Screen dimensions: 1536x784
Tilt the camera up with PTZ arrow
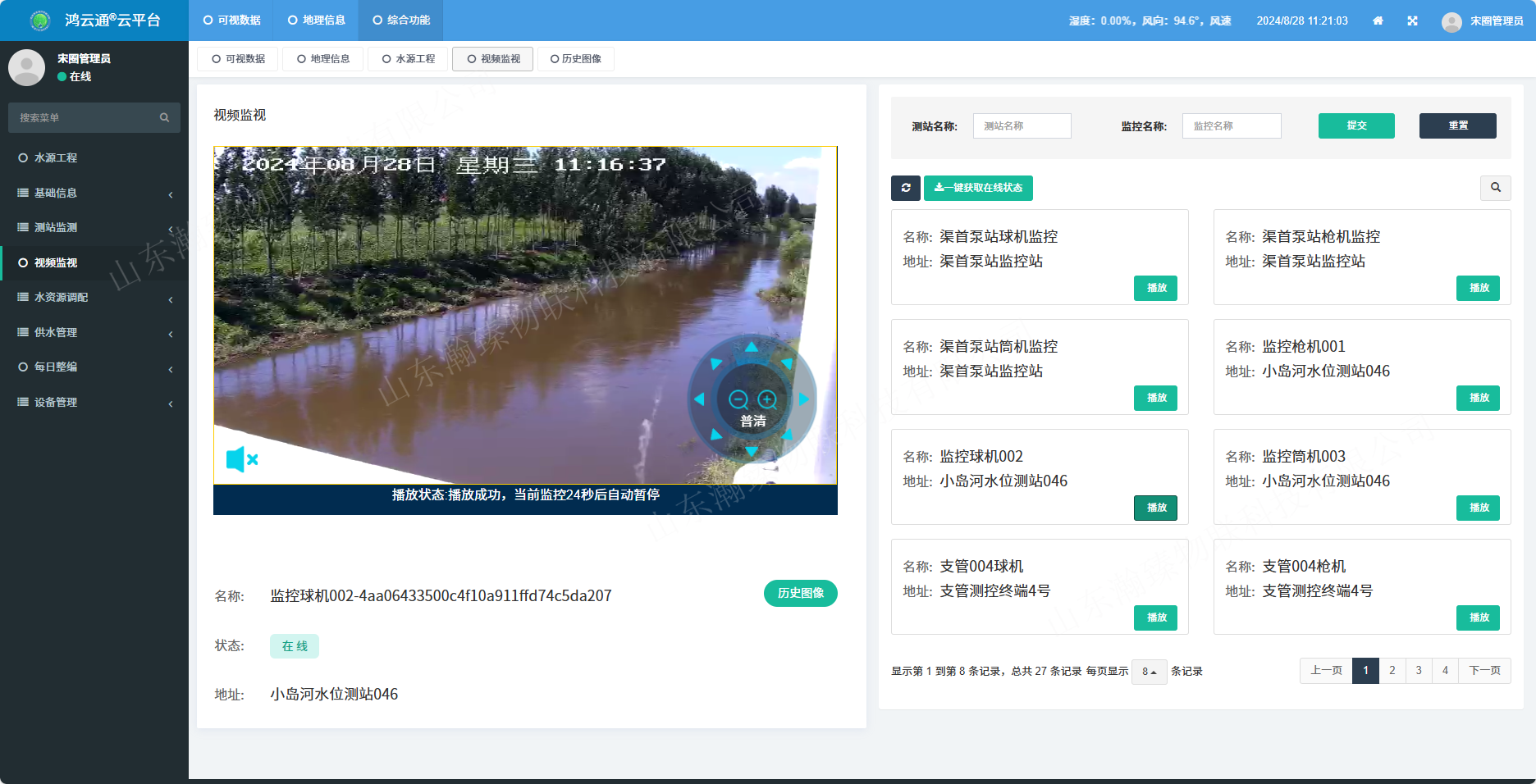(x=752, y=347)
